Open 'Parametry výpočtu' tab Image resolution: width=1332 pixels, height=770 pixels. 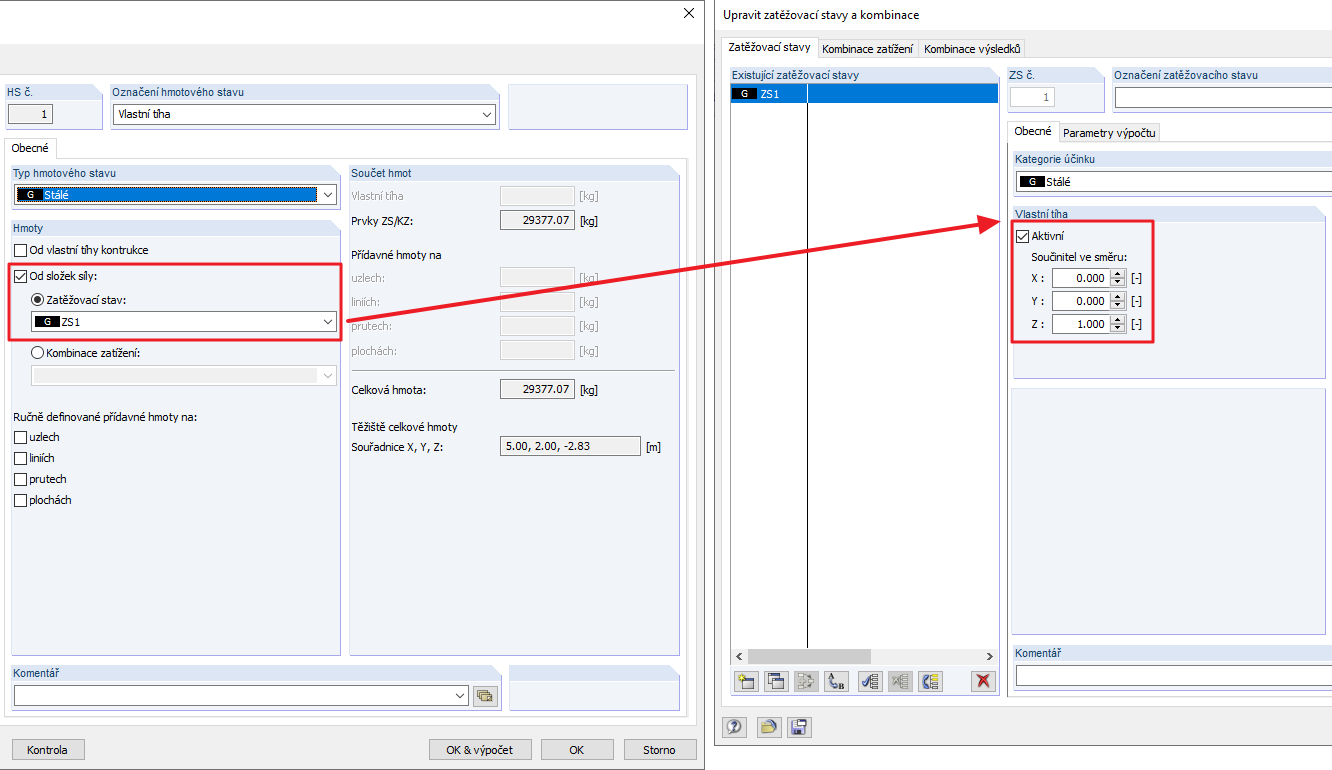coord(1109,133)
